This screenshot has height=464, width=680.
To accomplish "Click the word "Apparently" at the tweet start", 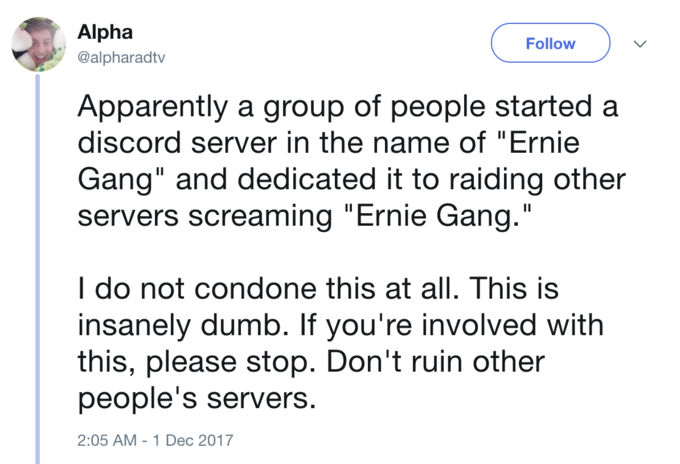I will [x=153, y=107].
